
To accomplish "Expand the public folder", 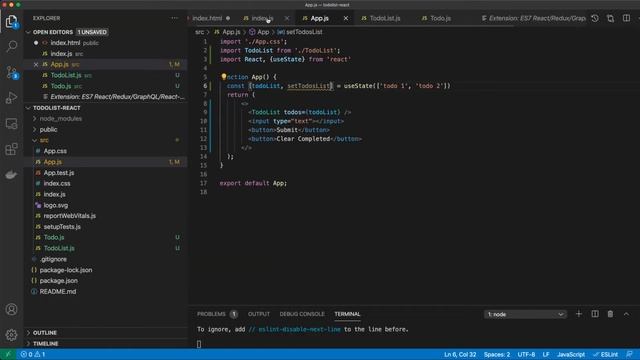I will [x=35, y=129].
